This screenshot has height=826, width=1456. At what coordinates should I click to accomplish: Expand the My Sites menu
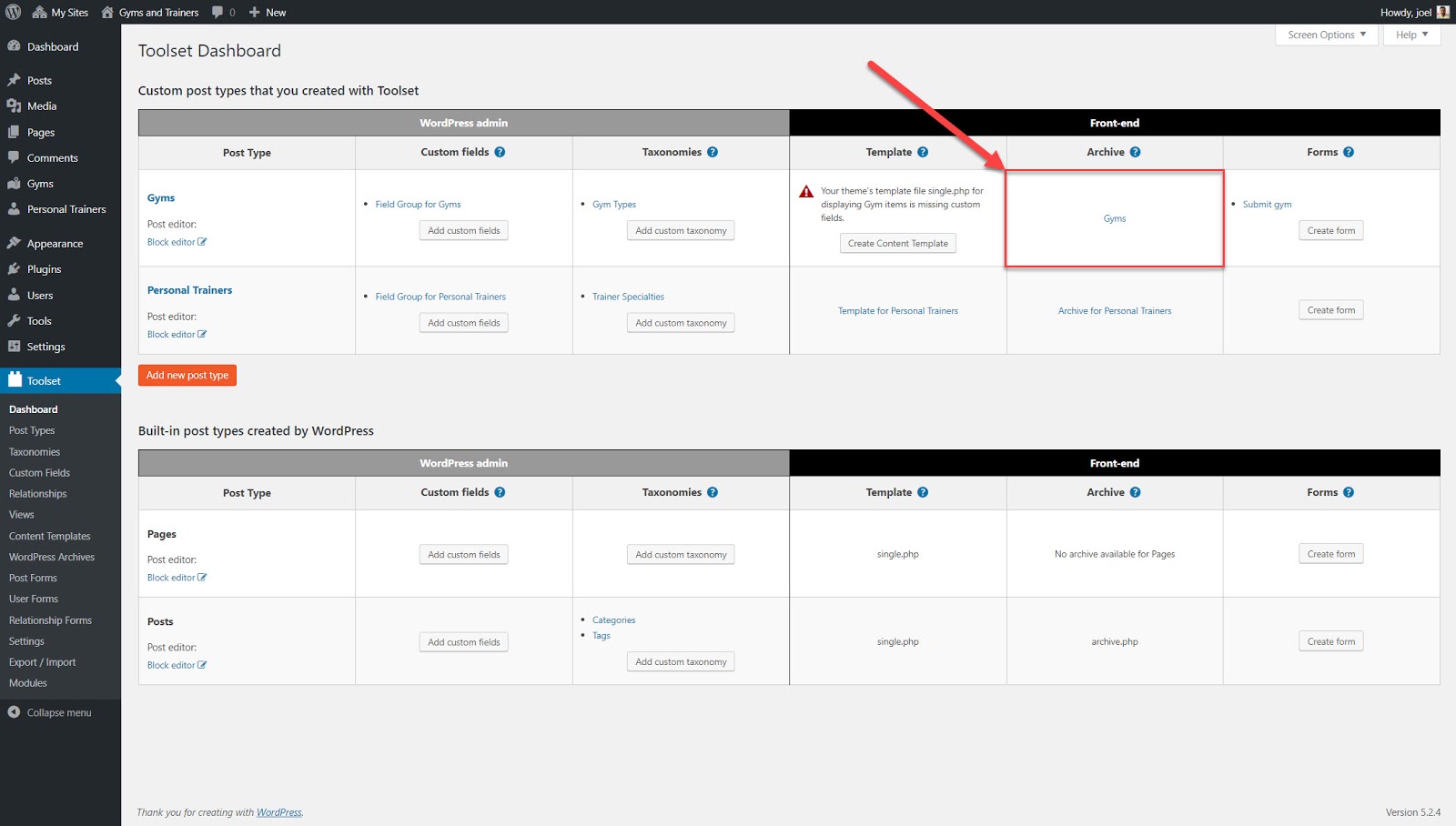(60, 12)
